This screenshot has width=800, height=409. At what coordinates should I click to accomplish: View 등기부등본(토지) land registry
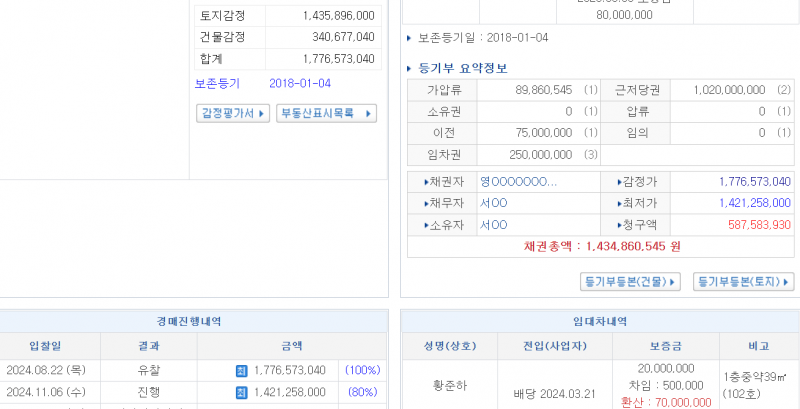[x=743, y=282]
